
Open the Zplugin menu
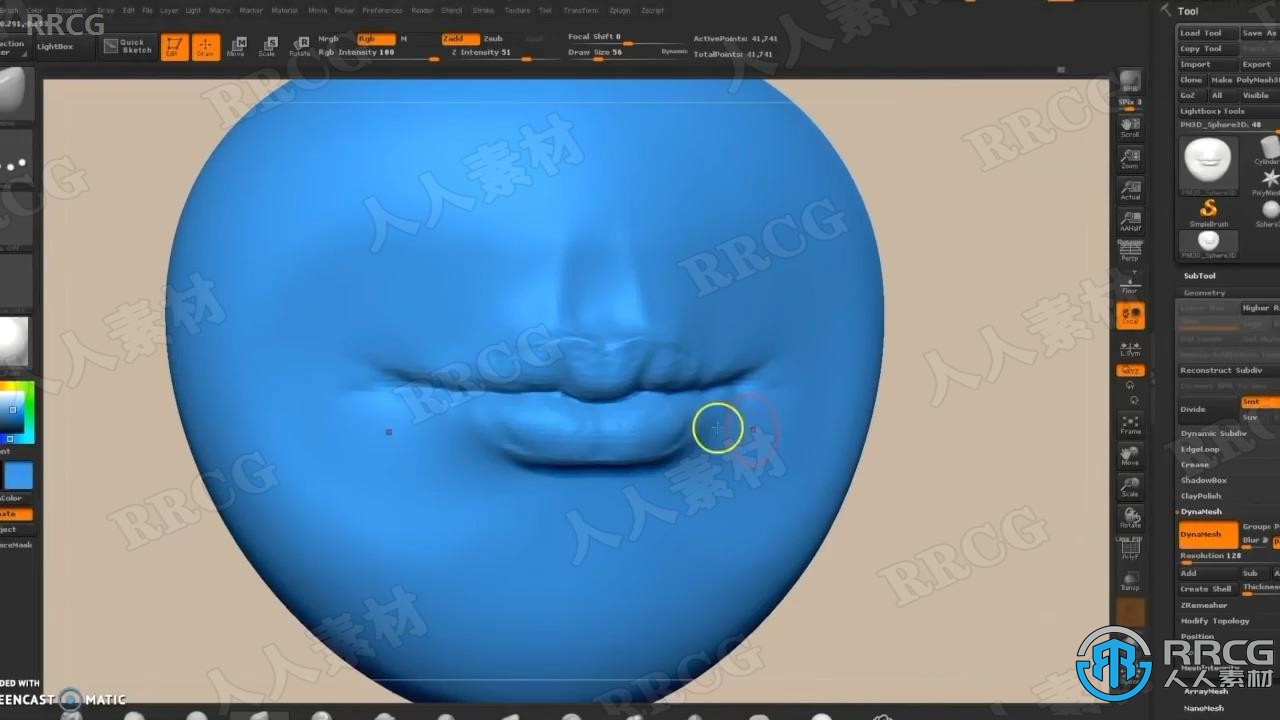tap(620, 10)
